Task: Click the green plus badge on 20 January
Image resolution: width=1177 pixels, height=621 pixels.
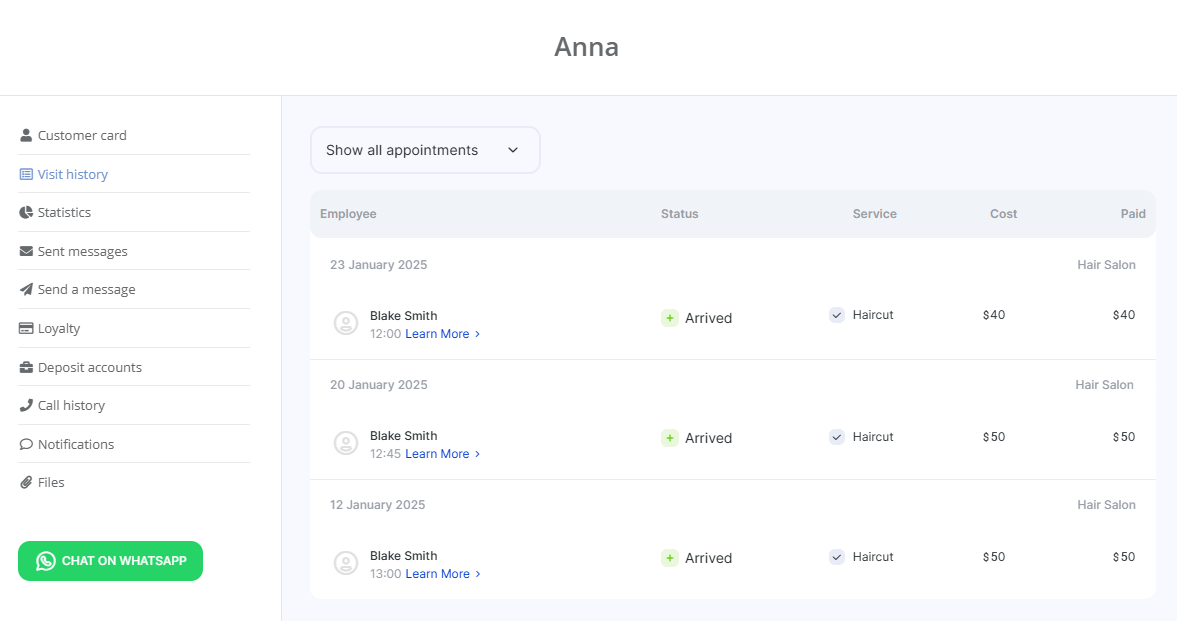Action: tap(669, 438)
